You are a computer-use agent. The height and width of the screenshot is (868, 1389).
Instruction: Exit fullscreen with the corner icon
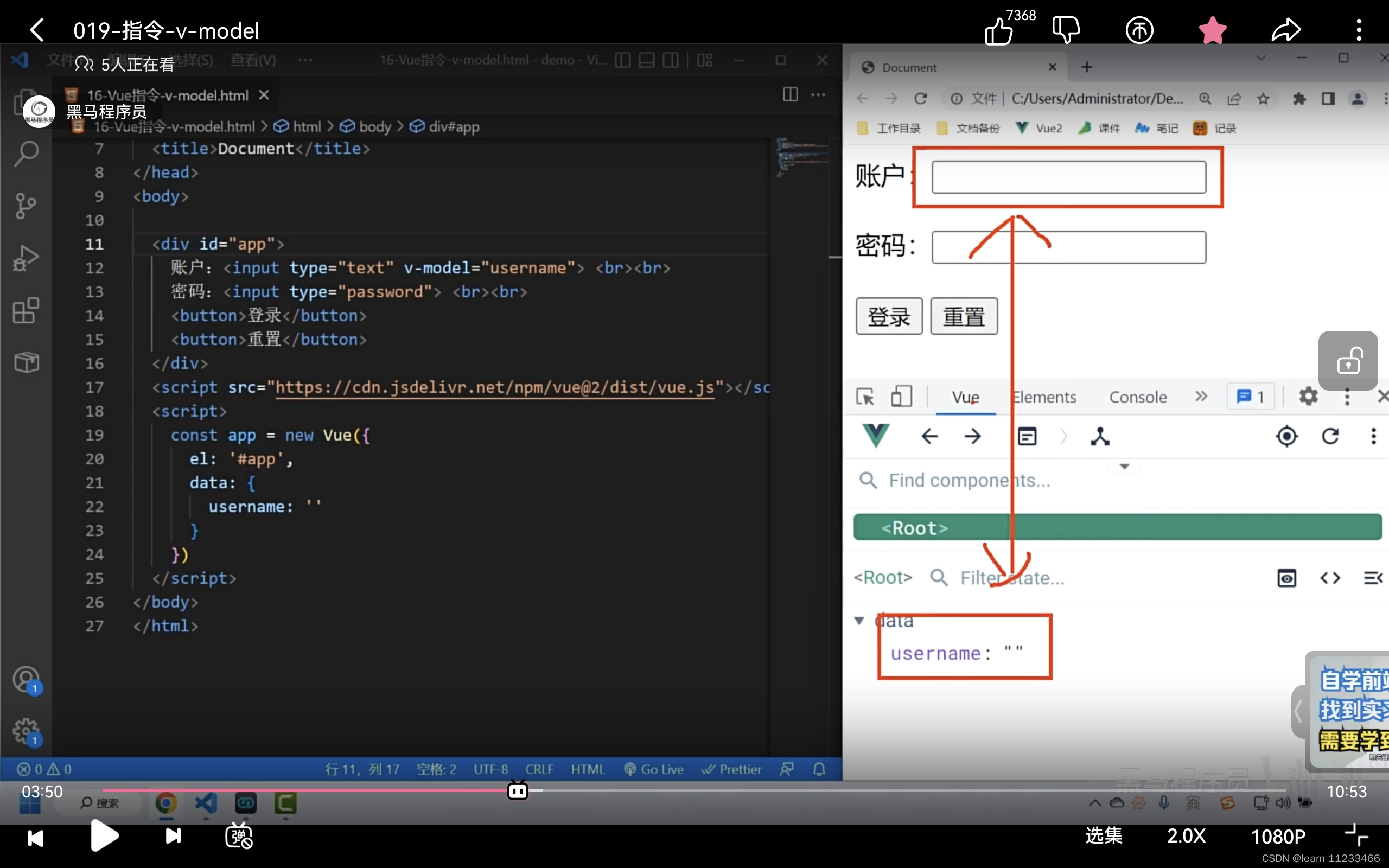[1356, 836]
